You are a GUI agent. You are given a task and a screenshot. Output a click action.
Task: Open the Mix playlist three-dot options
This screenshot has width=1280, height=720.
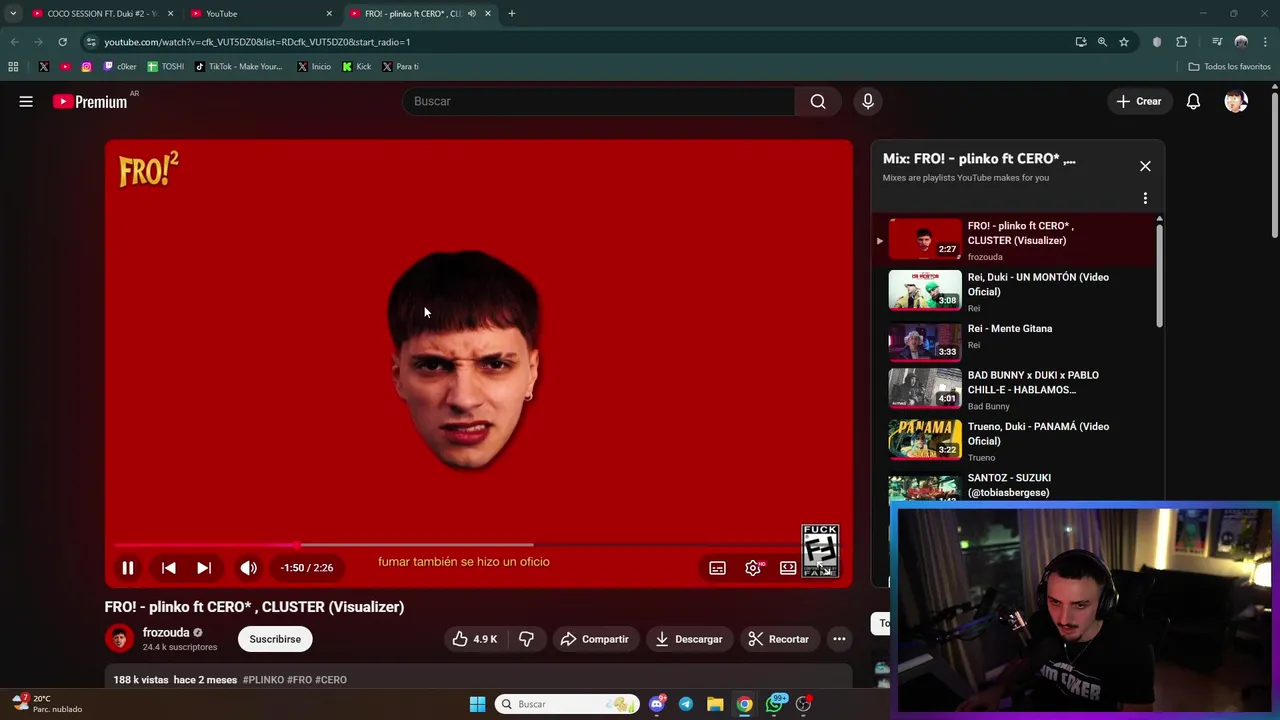pyautogui.click(x=1145, y=198)
